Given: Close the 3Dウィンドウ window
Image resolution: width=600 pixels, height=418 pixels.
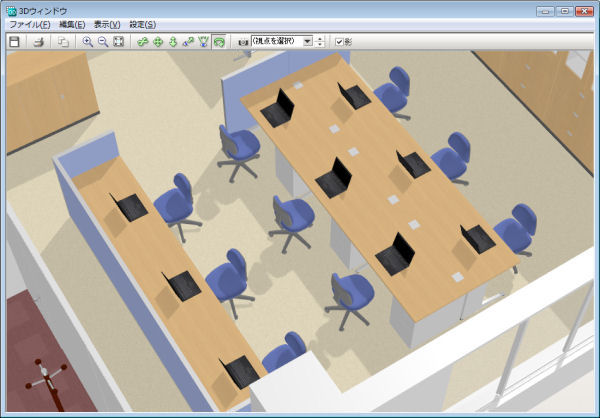Looking at the screenshot, I should 584,11.
